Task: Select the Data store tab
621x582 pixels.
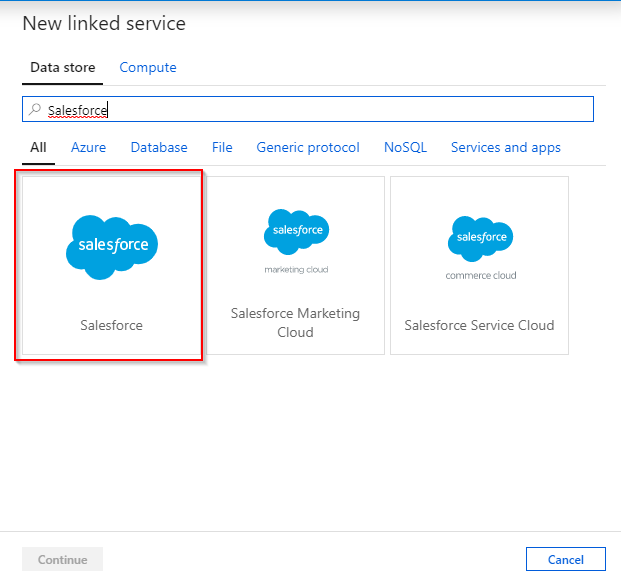Action: click(x=63, y=67)
